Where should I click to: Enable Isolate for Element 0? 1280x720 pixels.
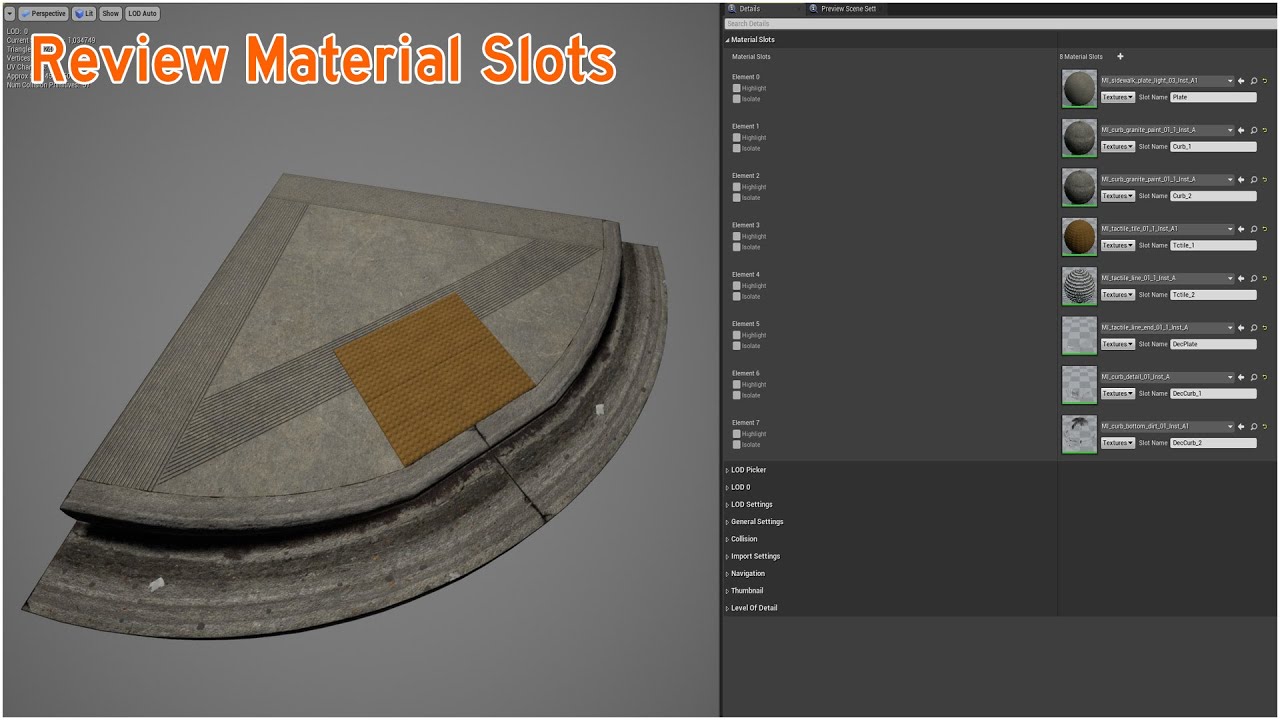pyautogui.click(x=736, y=99)
